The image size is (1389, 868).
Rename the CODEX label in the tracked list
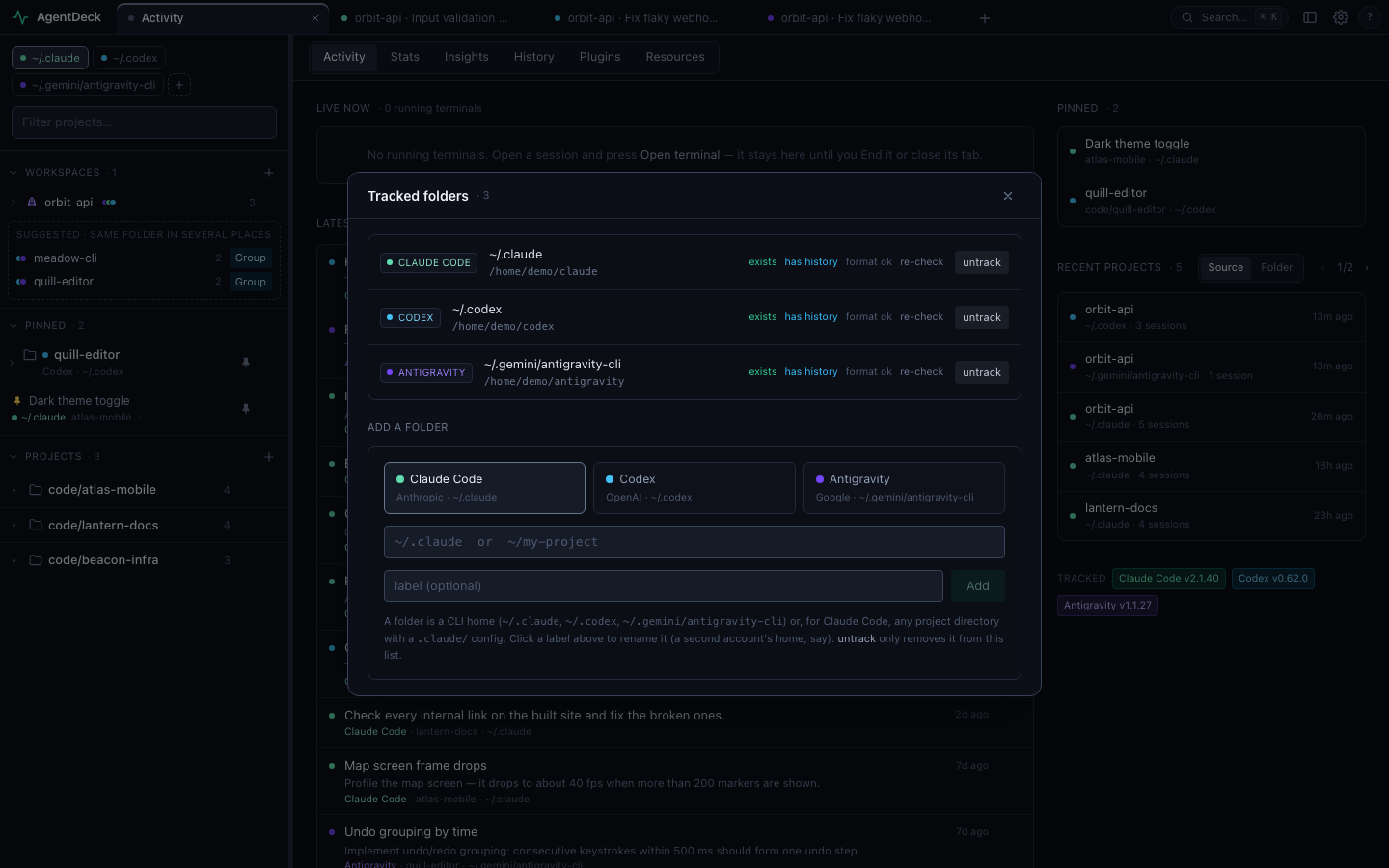(410, 317)
